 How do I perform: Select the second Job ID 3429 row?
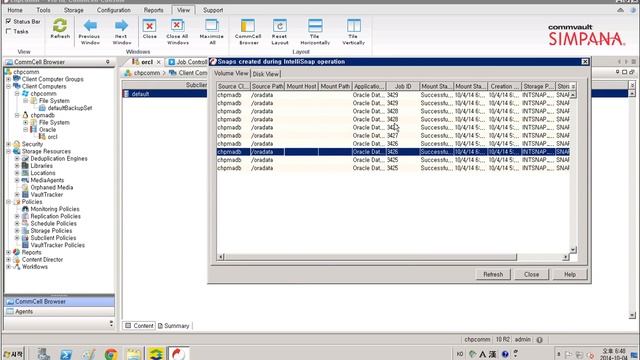click(393, 103)
